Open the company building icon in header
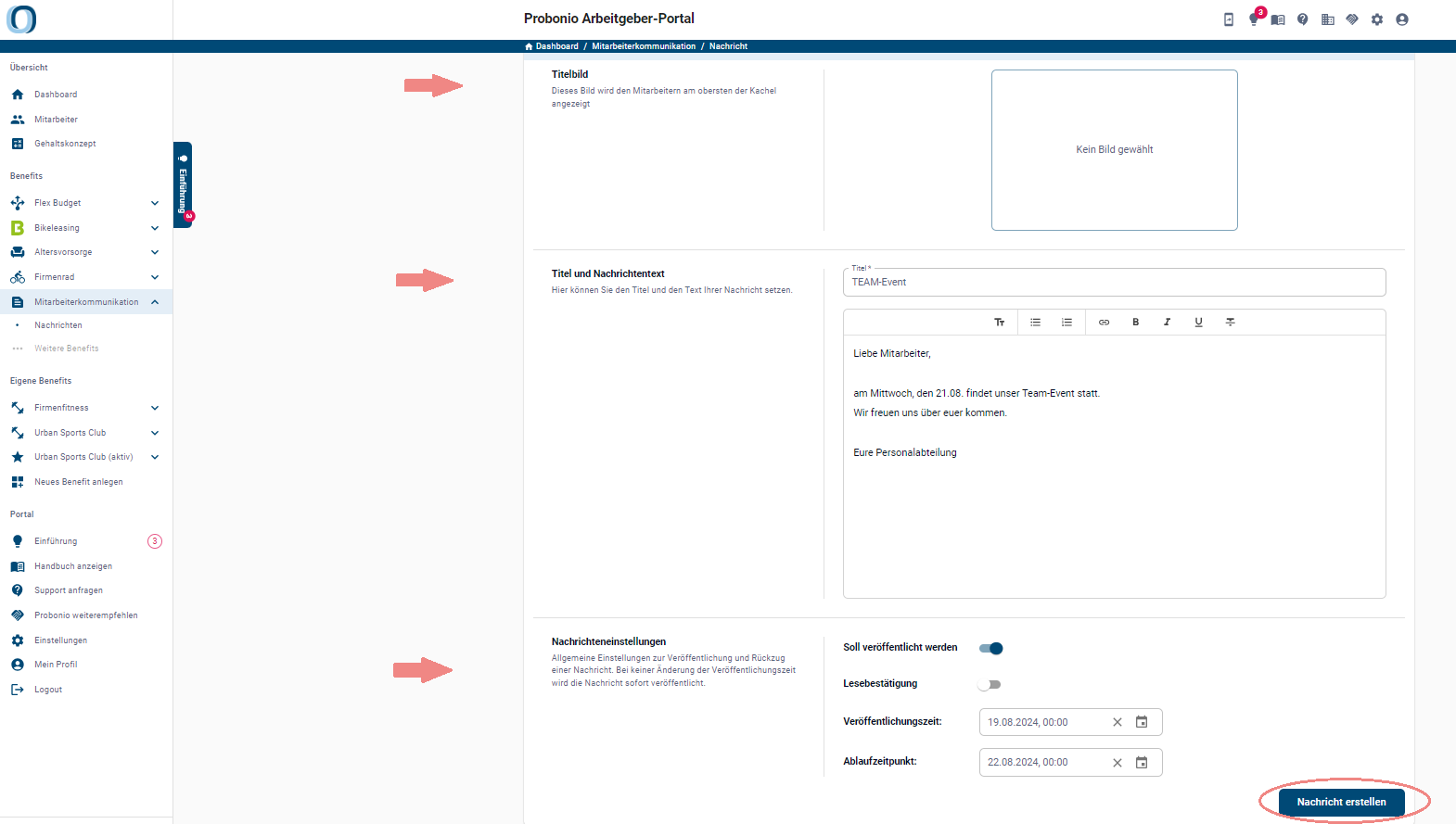The height and width of the screenshot is (824, 1456). (1328, 19)
